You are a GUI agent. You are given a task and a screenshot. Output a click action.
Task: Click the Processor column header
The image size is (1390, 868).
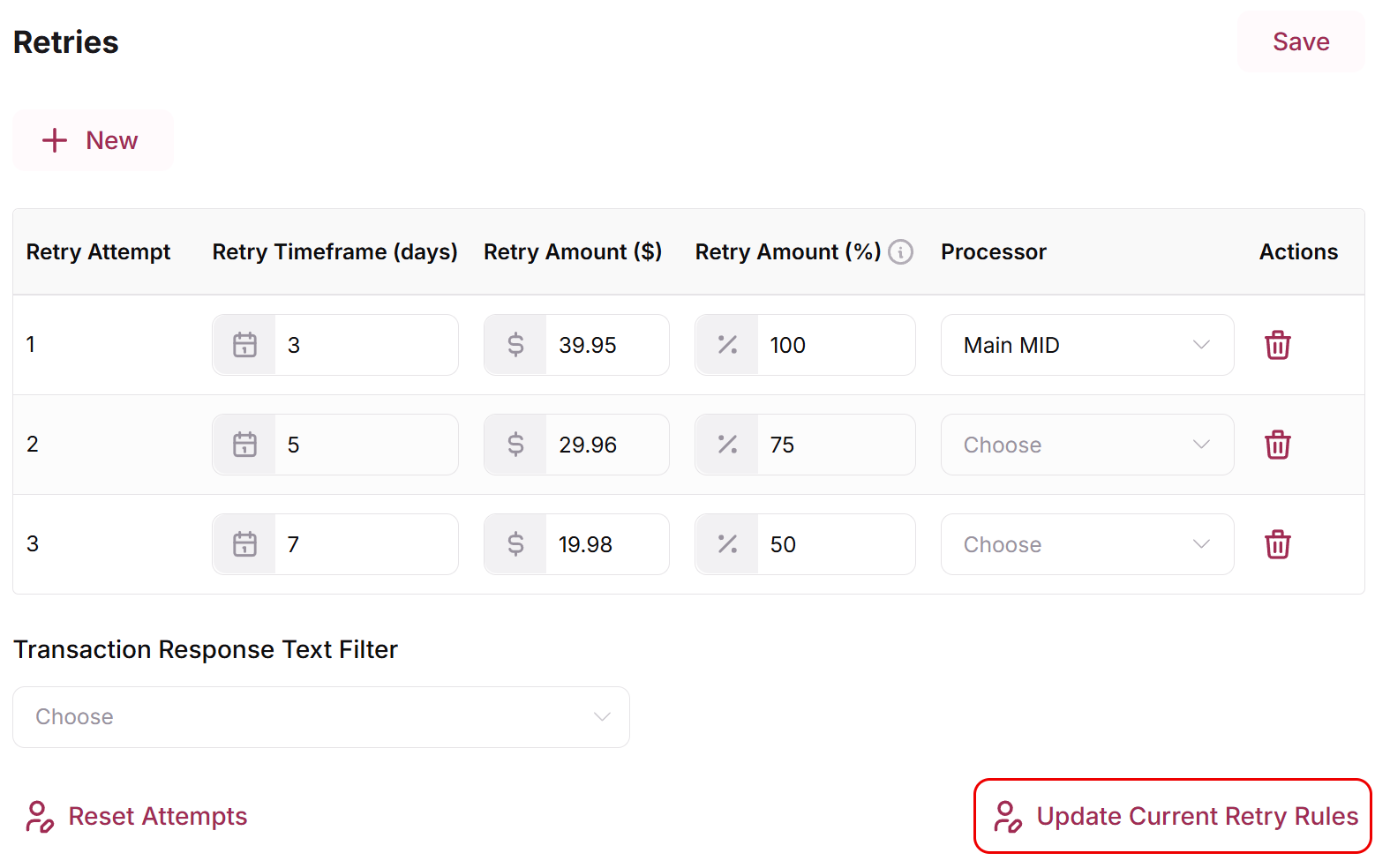tap(994, 252)
